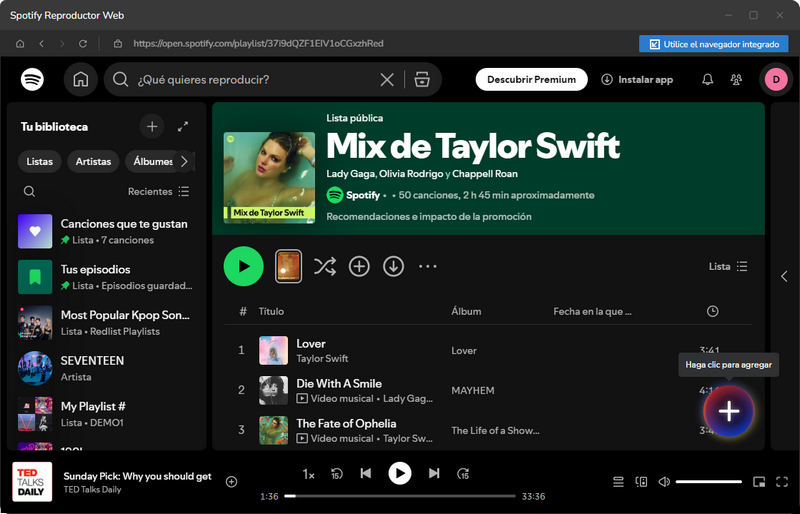
Task: Click Chappell Roan artist link
Action: [485, 174]
